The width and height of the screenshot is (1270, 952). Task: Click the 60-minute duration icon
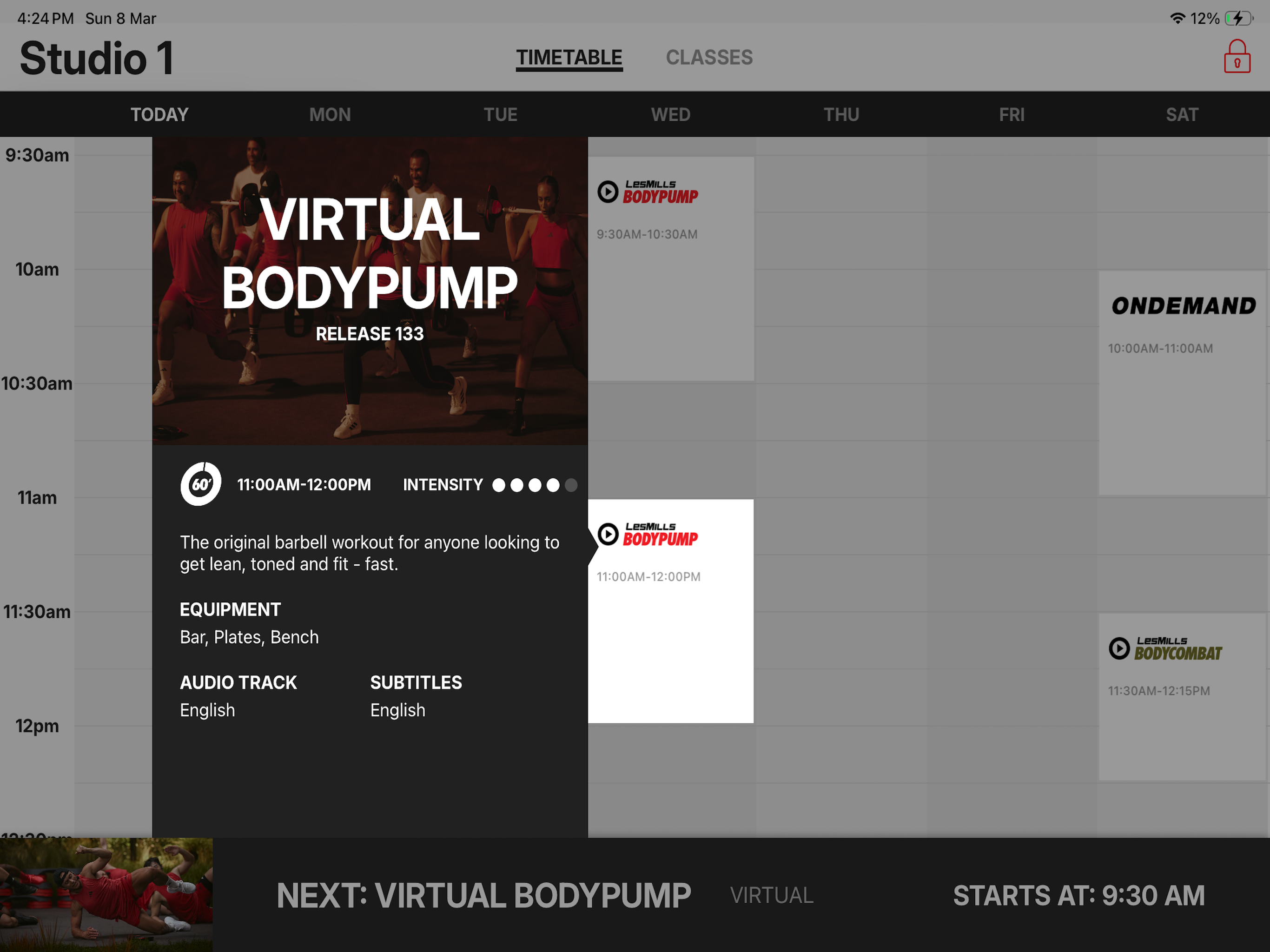click(x=200, y=484)
